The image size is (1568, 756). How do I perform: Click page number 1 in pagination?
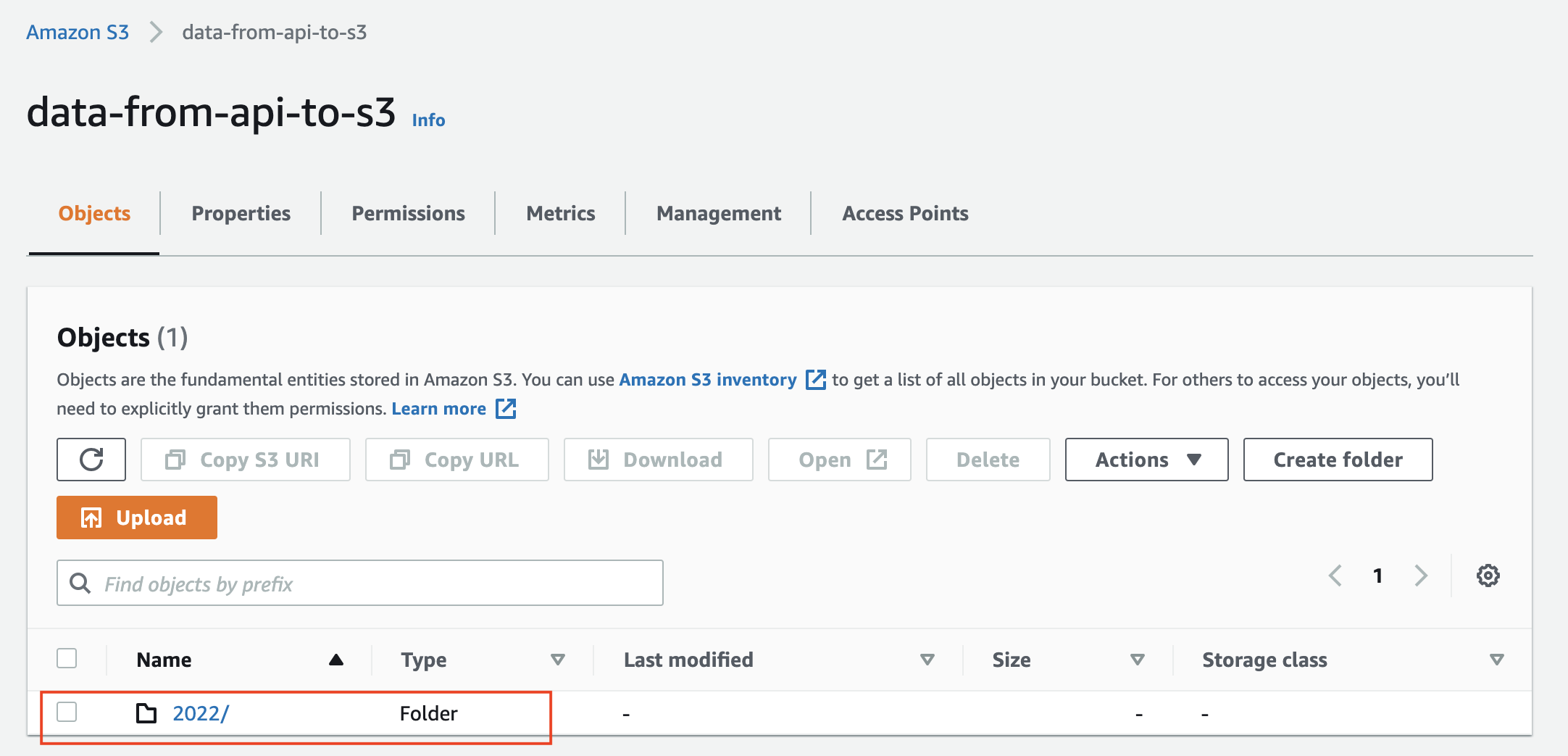coord(1377,576)
